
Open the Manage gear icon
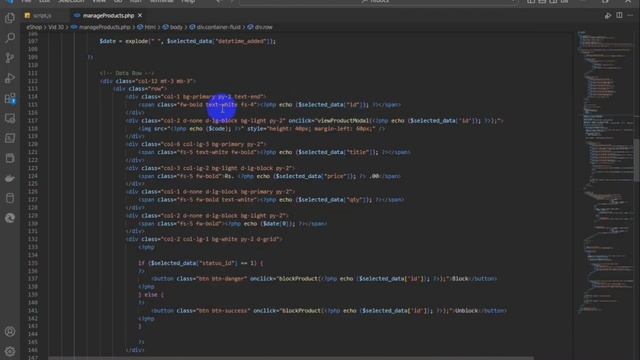(x=10, y=351)
